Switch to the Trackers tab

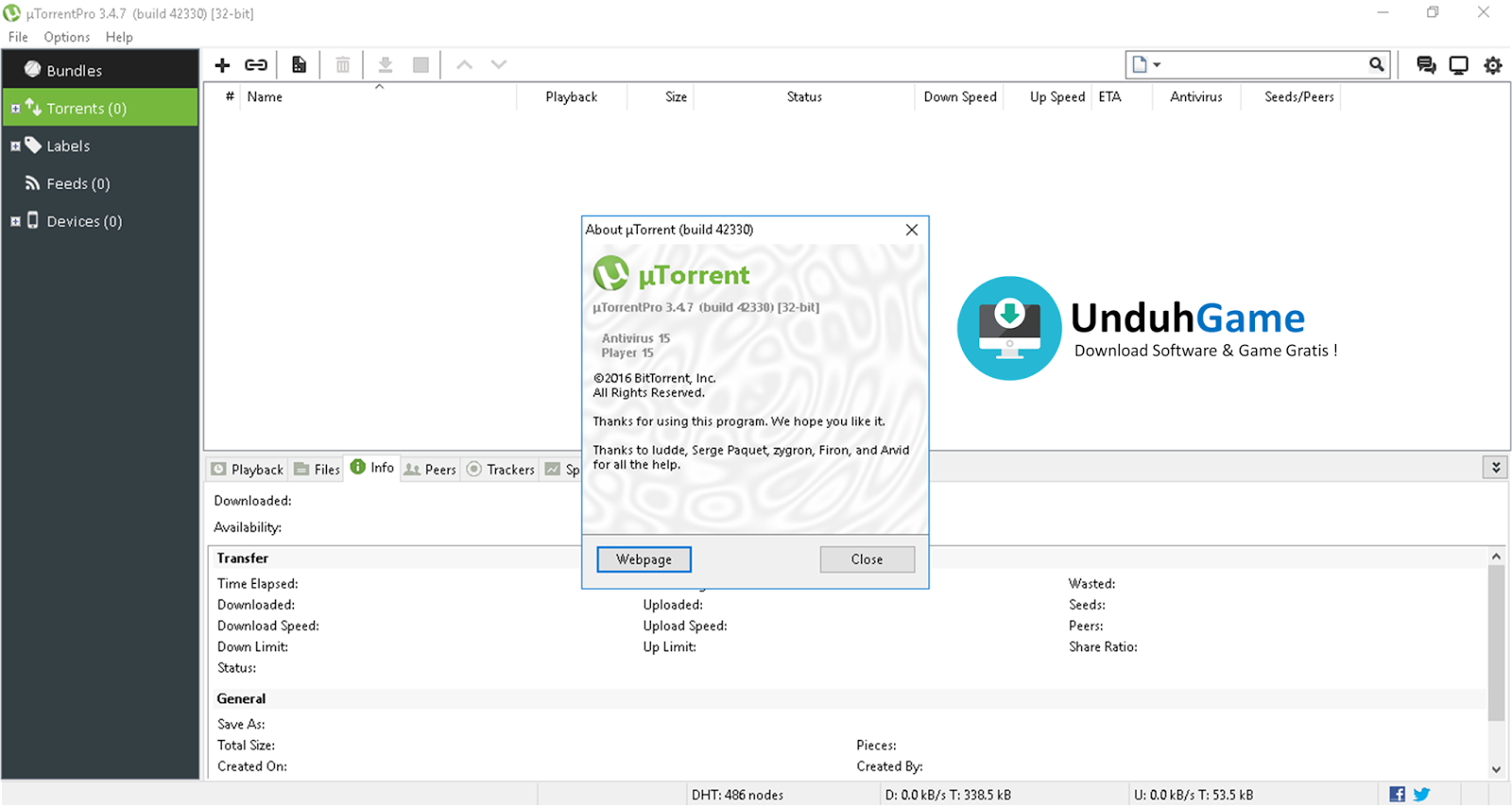(x=502, y=470)
